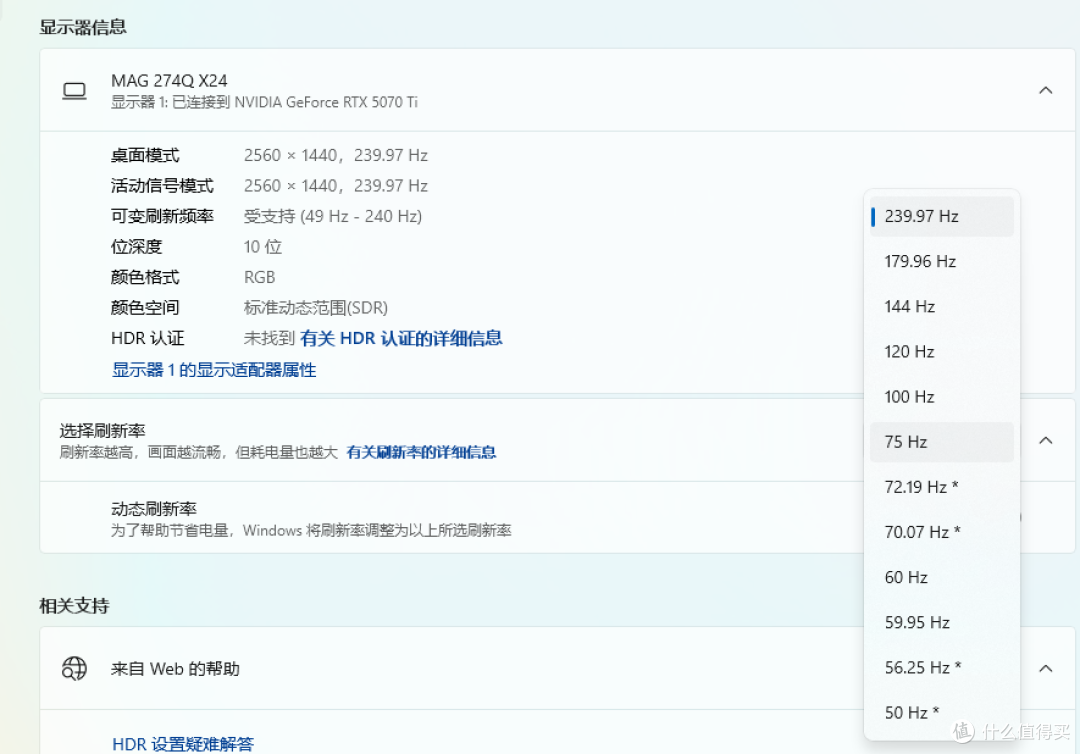Click the 选择刷新率 heading
This screenshot has width=1080, height=754.
coord(102,431)
